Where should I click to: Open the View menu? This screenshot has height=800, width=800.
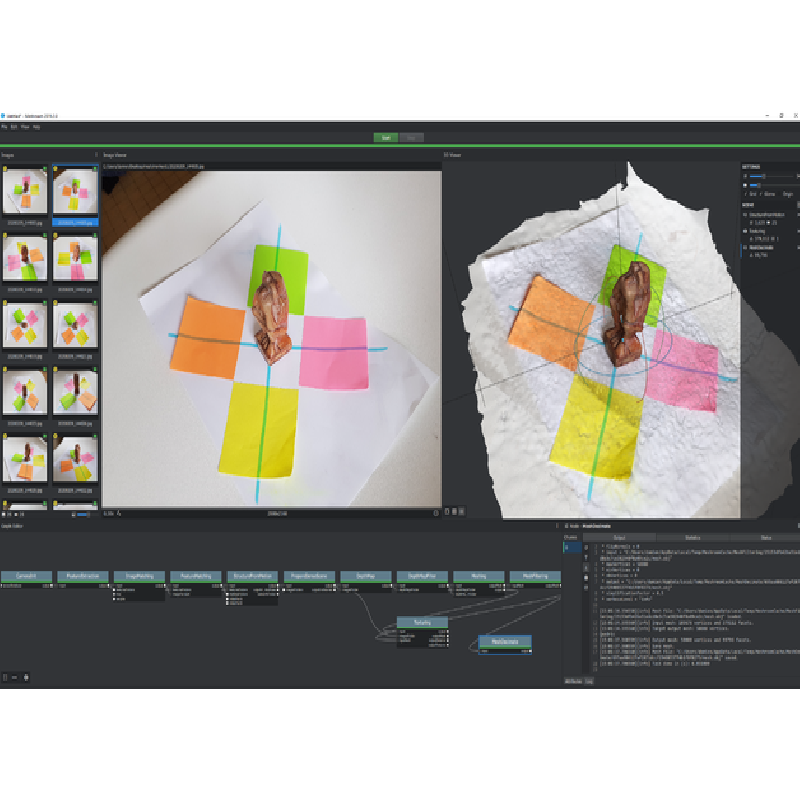tap(25, 127)
